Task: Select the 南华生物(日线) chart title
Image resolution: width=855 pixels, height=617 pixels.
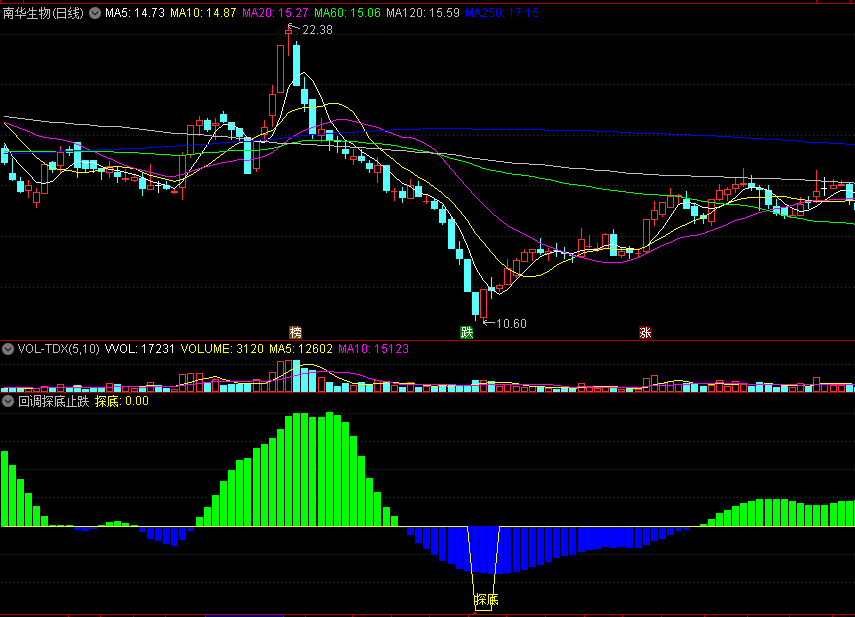Action: click(x=44, y=13)
